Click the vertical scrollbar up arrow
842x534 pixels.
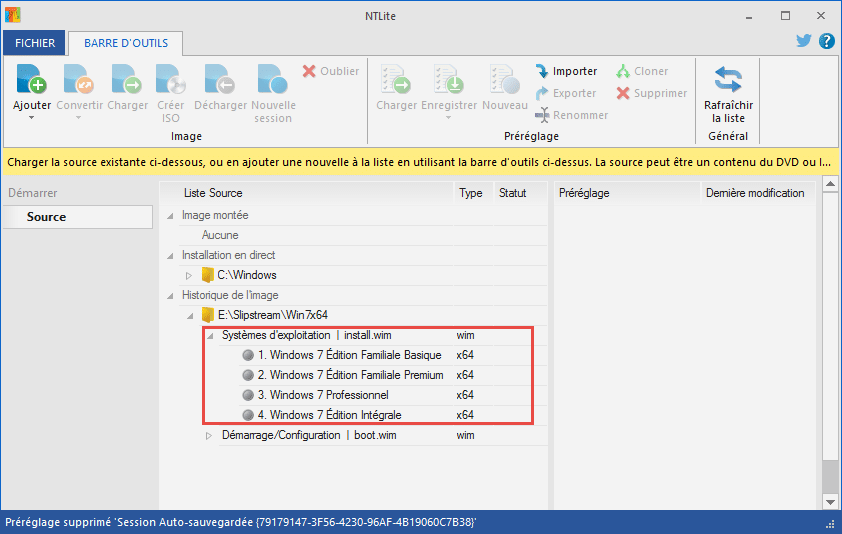coord(830,184)
